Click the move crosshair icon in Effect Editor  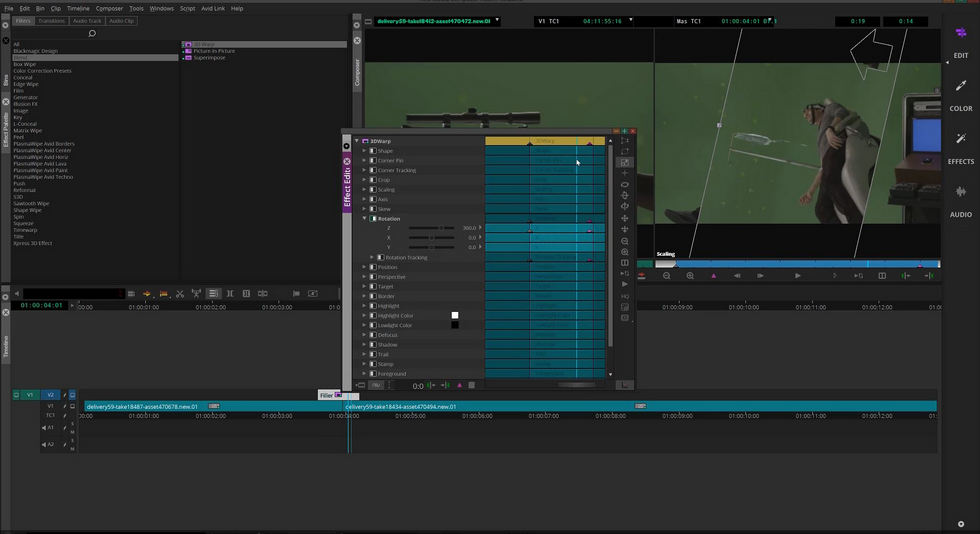pyautogui.click(x=624, y=218)
